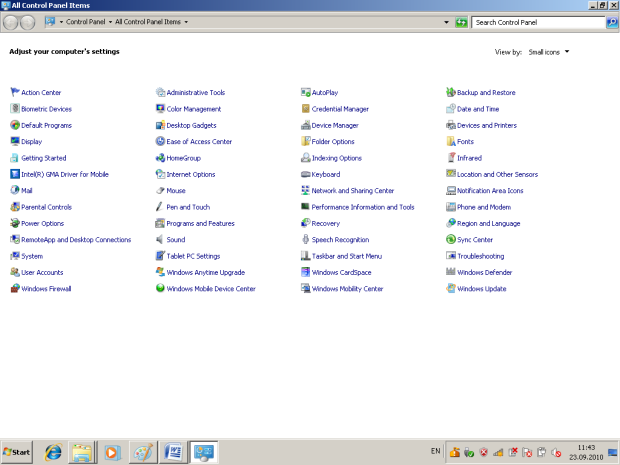Click the Folder Options icon
Viewport: 620px width, 465px height.
(x=306, y=141)
